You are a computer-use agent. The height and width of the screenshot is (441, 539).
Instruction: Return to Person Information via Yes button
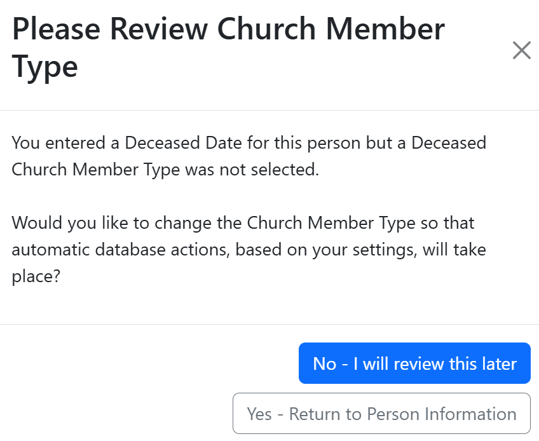pyautogui.click(x=382, y=413)
